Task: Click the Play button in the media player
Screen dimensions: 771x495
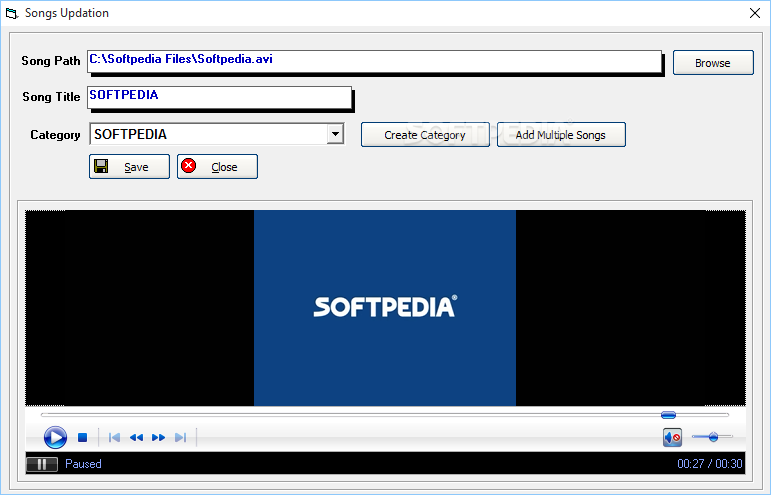Action: tap(55, 437)
